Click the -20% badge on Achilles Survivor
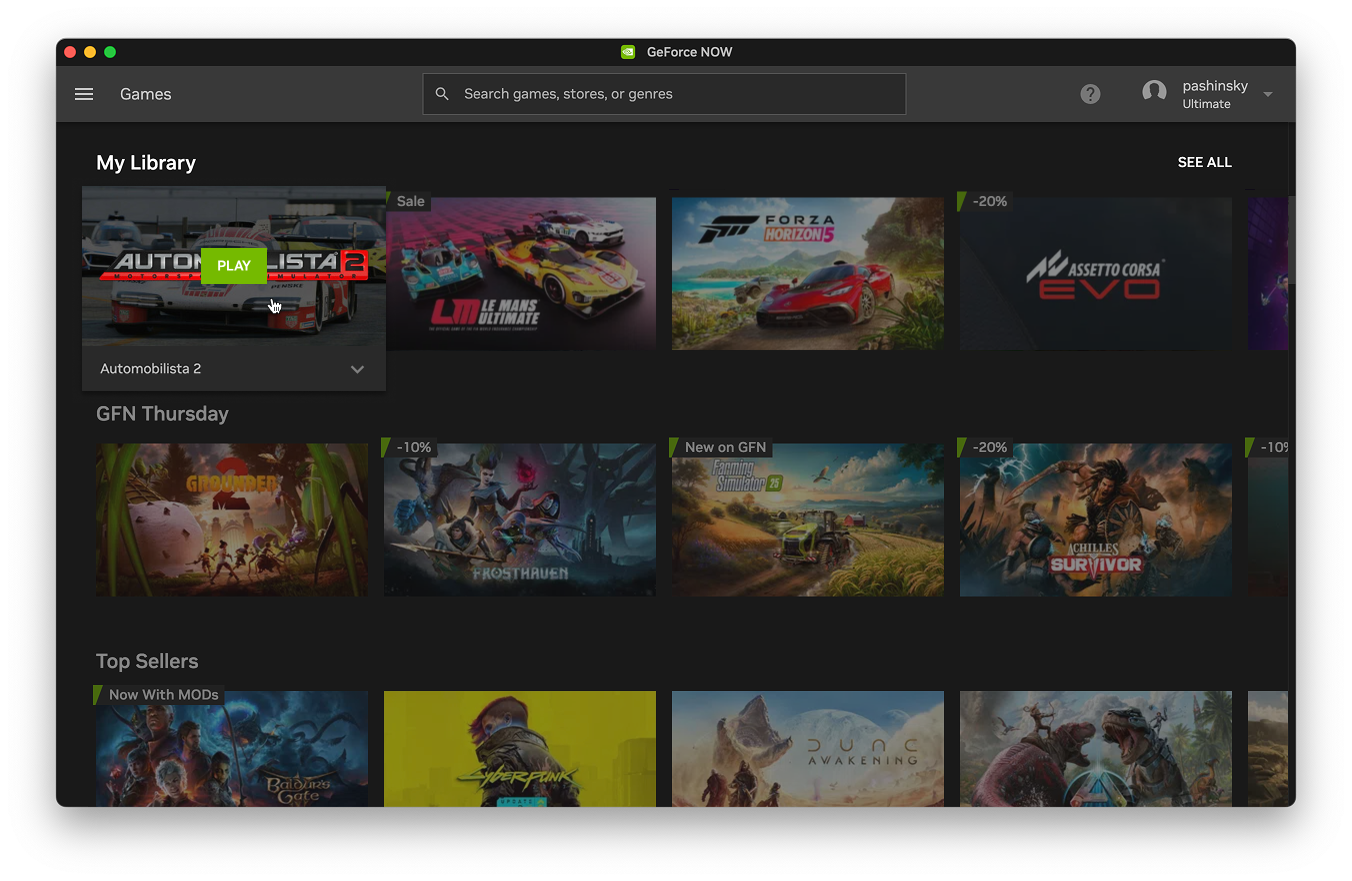1352x881 pixels. 985,447
